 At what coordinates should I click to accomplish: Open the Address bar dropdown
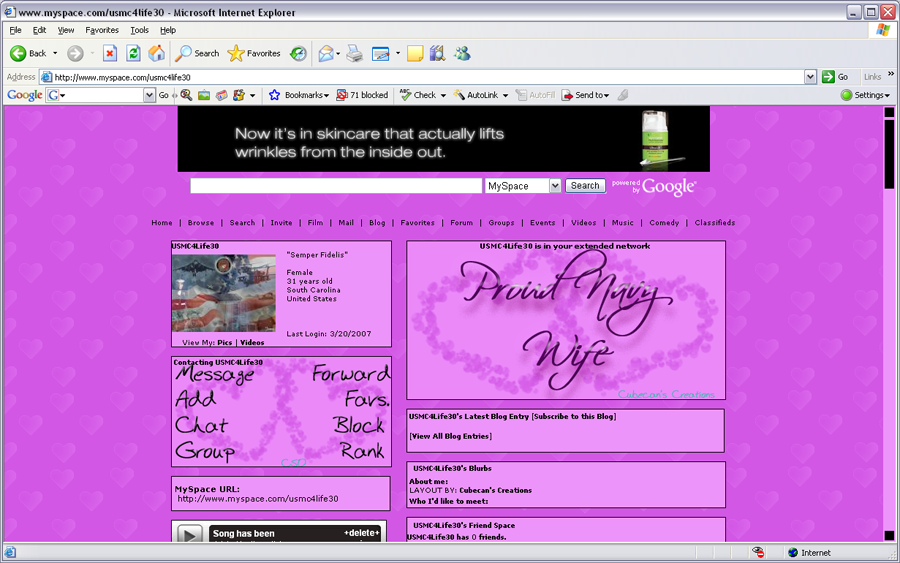[810, 77]
